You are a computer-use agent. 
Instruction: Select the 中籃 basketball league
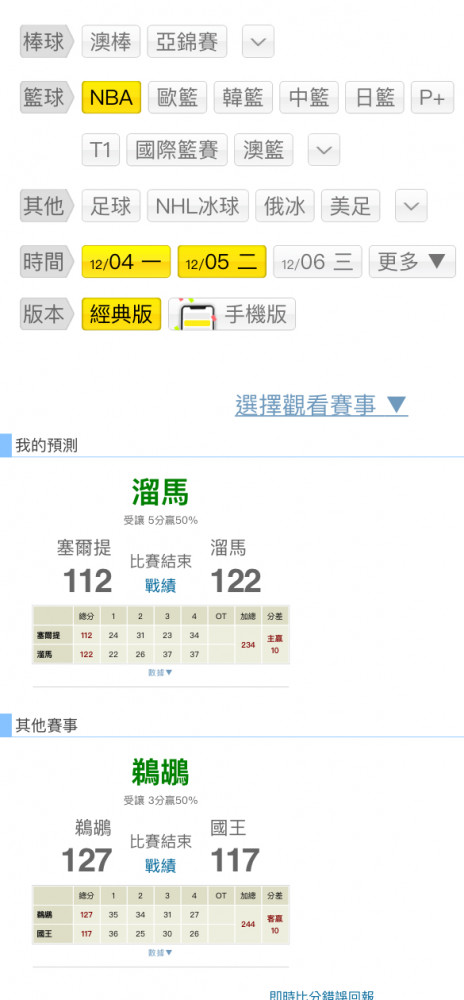coord(309,98)
